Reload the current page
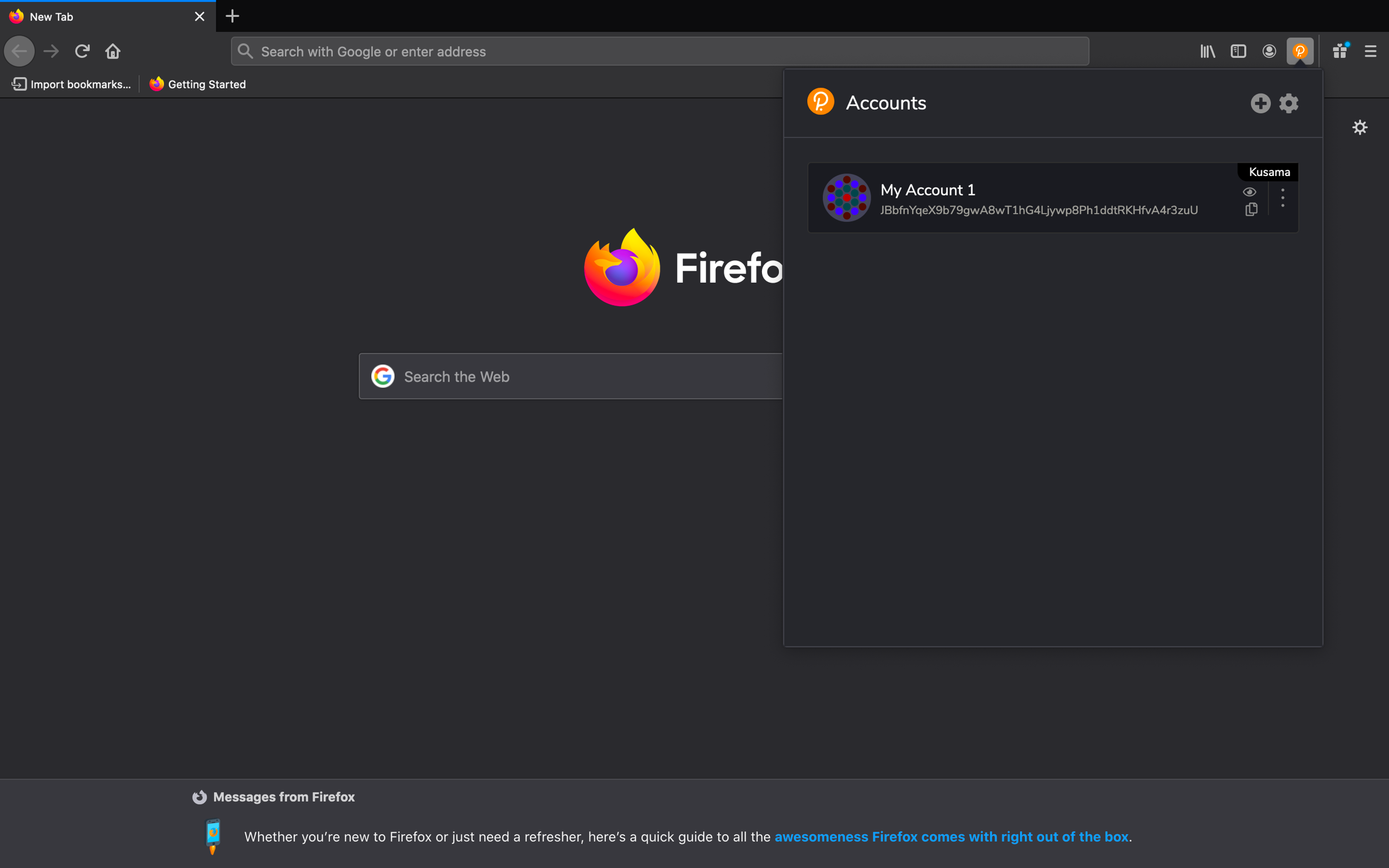This screenshot has height=868, width=1389. point(82,51)
